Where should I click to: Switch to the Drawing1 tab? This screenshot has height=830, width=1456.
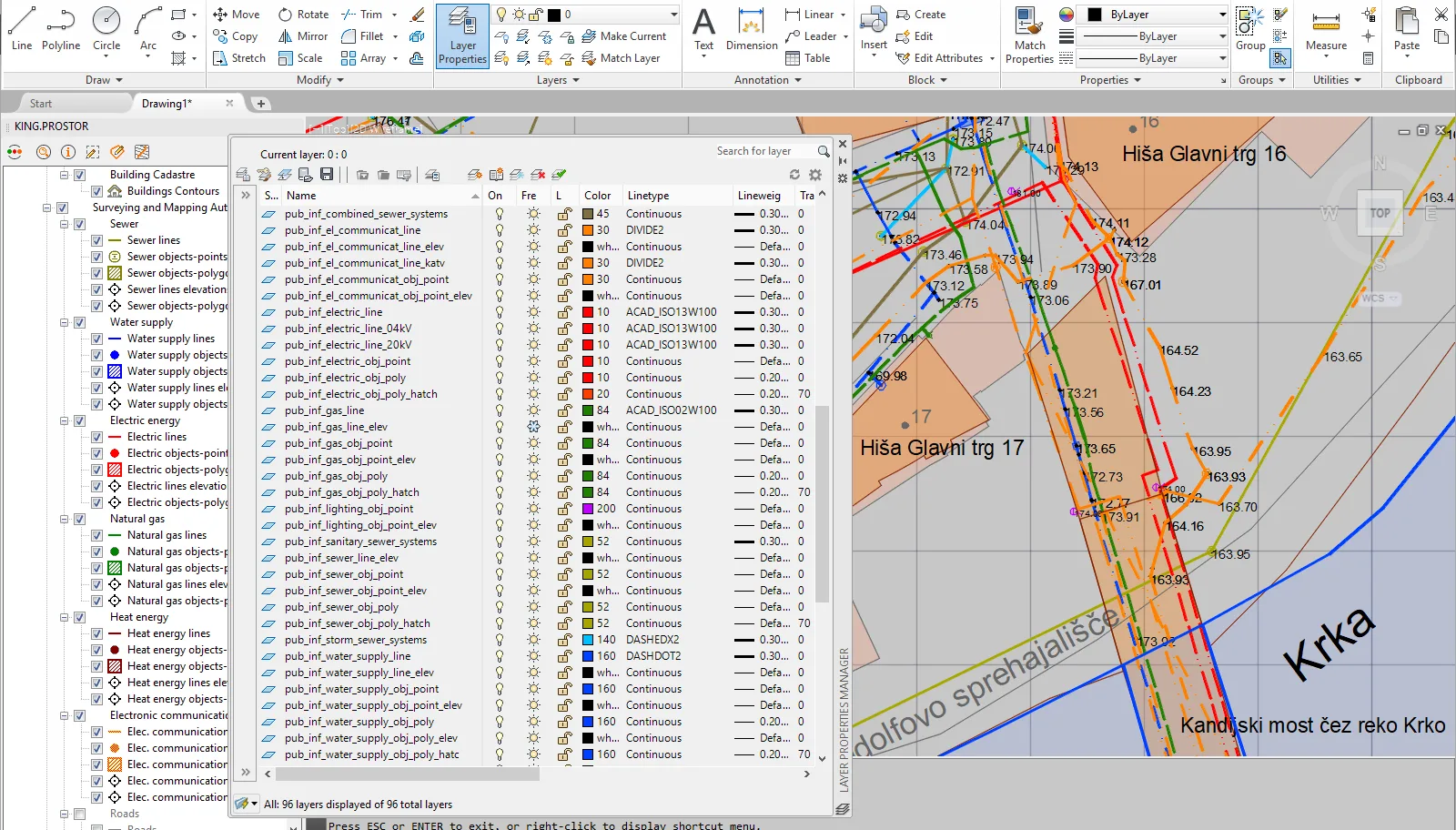click(167, 104)
